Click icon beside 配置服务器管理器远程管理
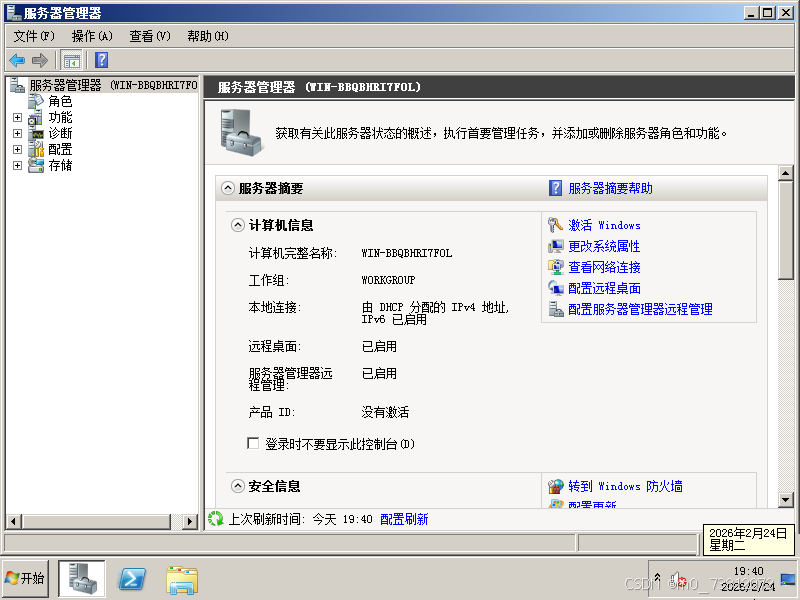 pos(555,309)
